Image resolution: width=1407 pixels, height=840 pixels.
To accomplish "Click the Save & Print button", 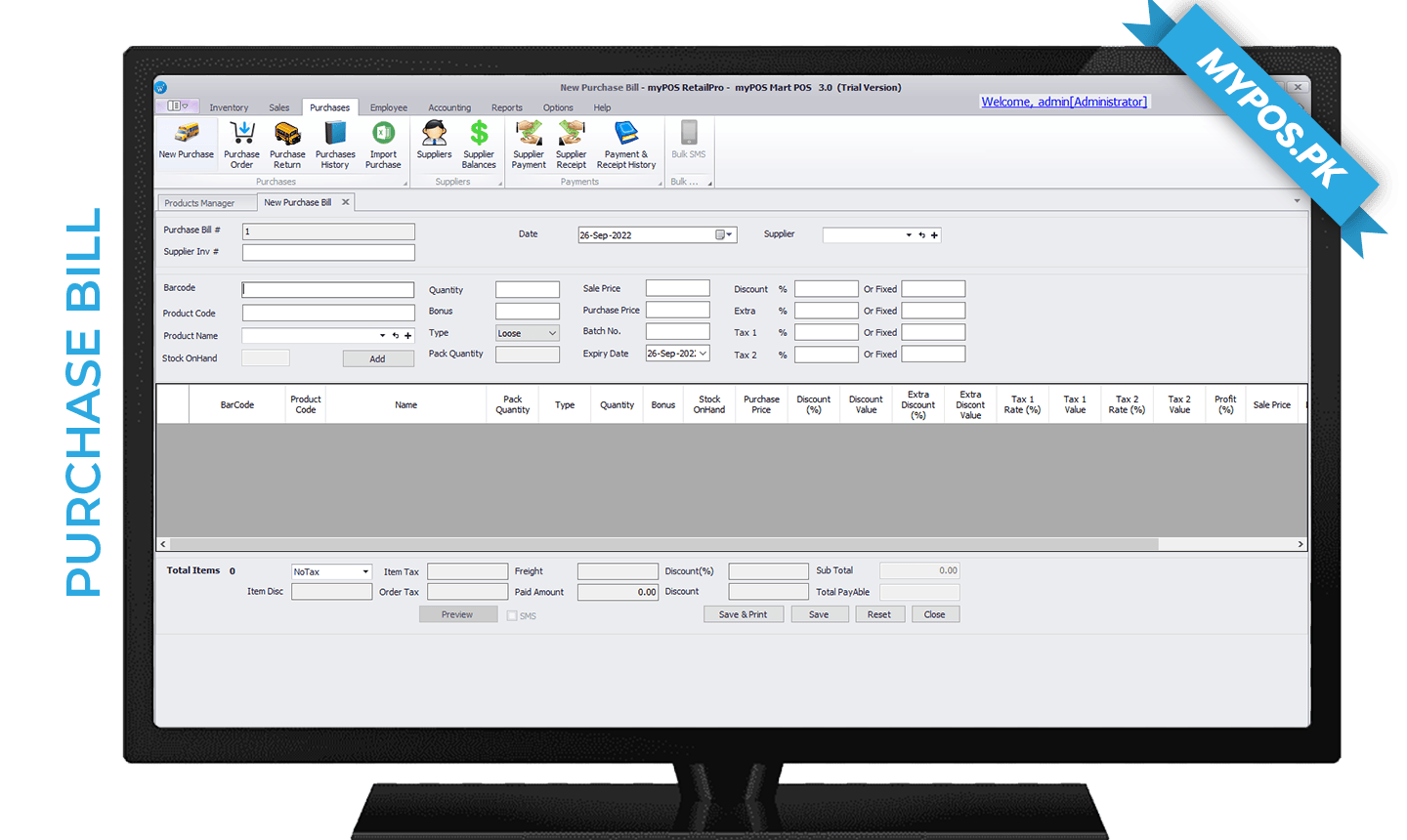I will coord(744,614).
